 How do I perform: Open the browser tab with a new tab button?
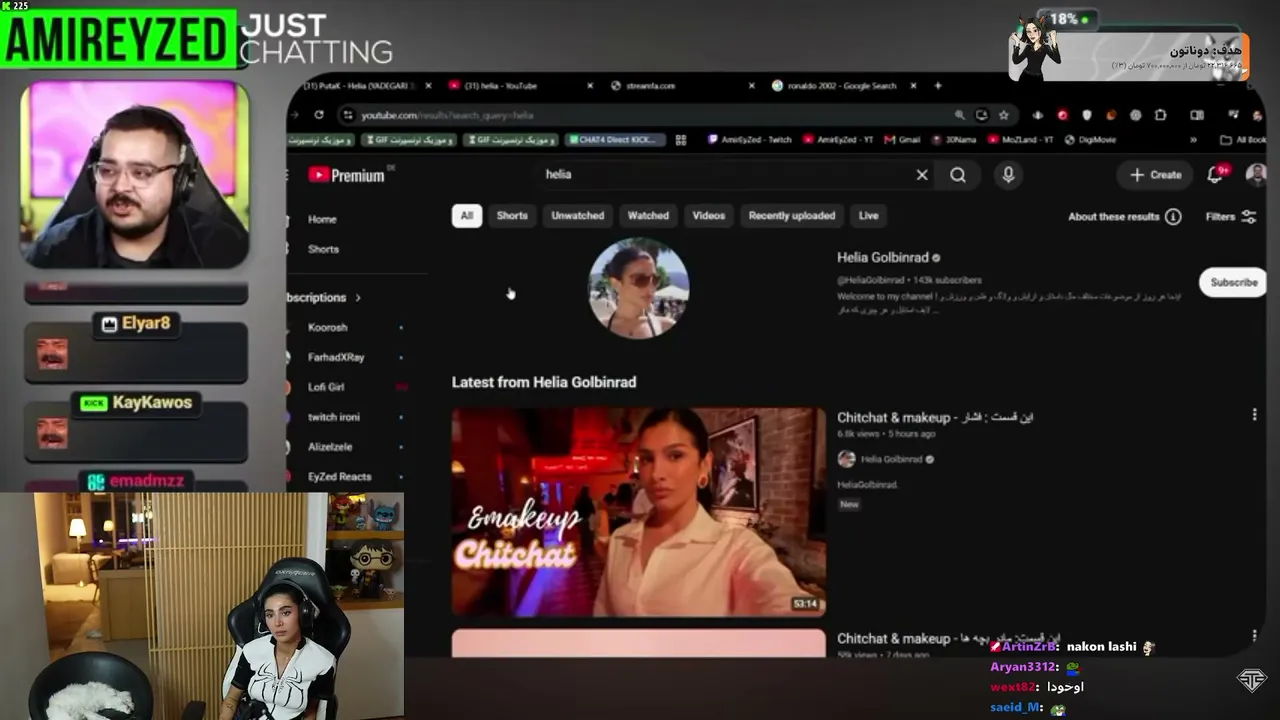pyautogui.click(x=938, y=85)
